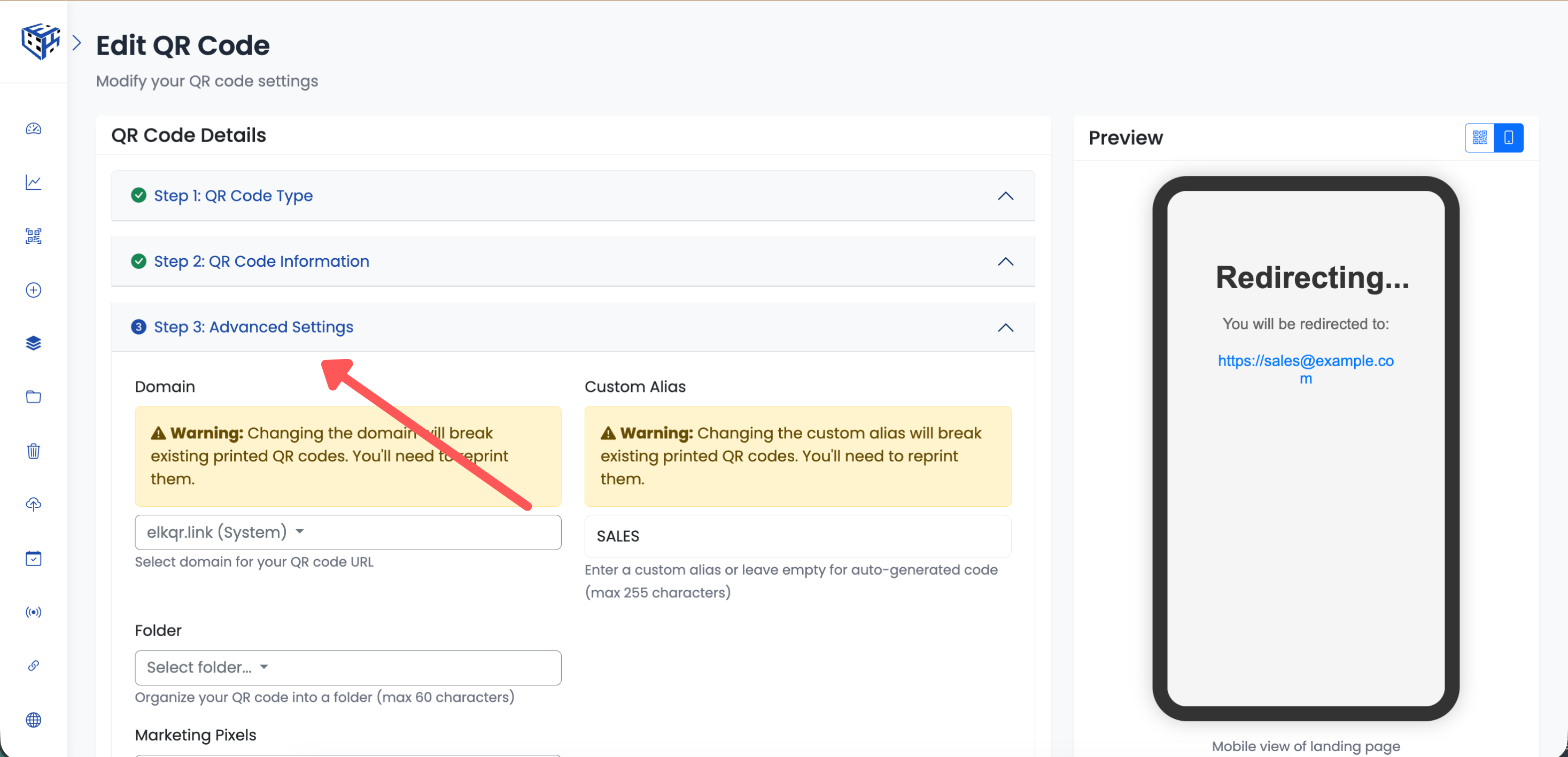Select the link icon in the sidebar
The image size is (1568, 757).
coord(34,665)
